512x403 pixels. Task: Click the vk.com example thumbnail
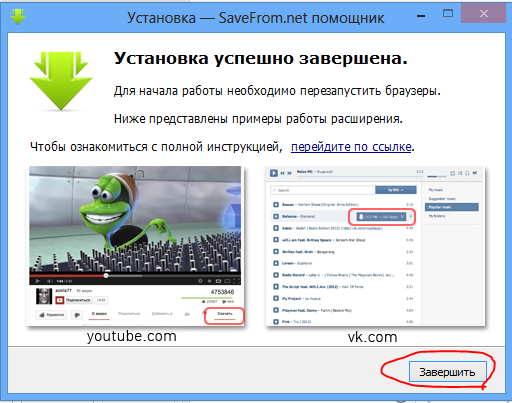[375, 246]
